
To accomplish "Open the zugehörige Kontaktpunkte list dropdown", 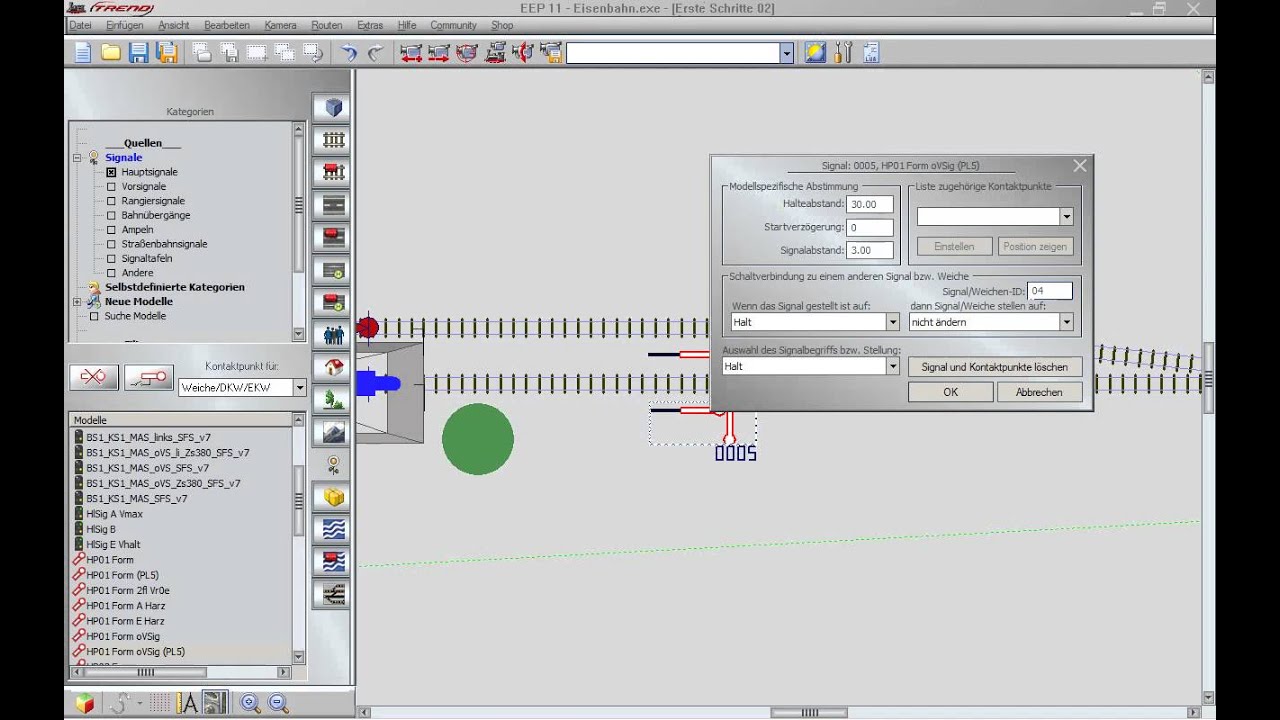I will [1066, 216].
